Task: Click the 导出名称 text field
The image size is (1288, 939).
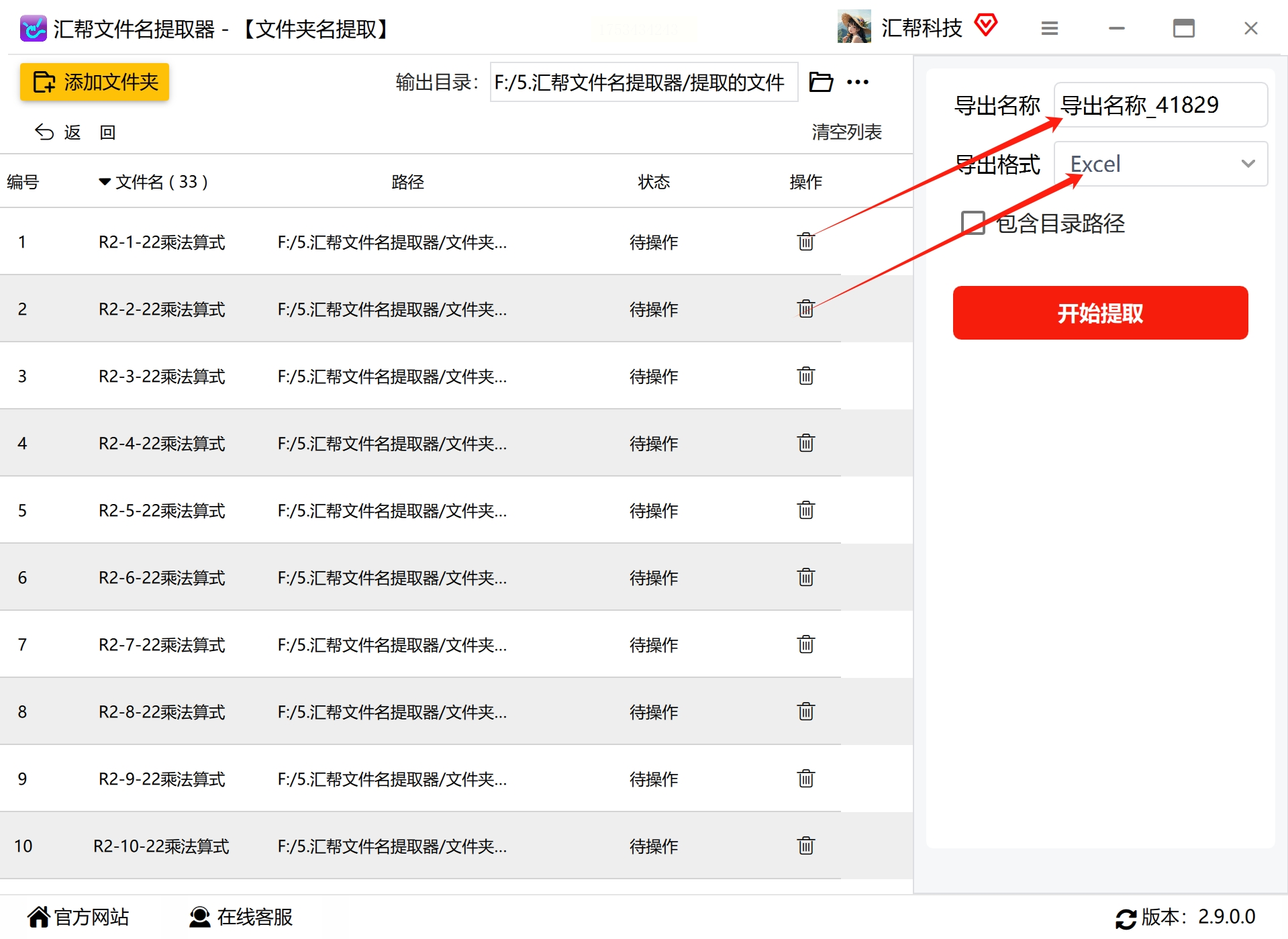Action: click(1160, 105)
